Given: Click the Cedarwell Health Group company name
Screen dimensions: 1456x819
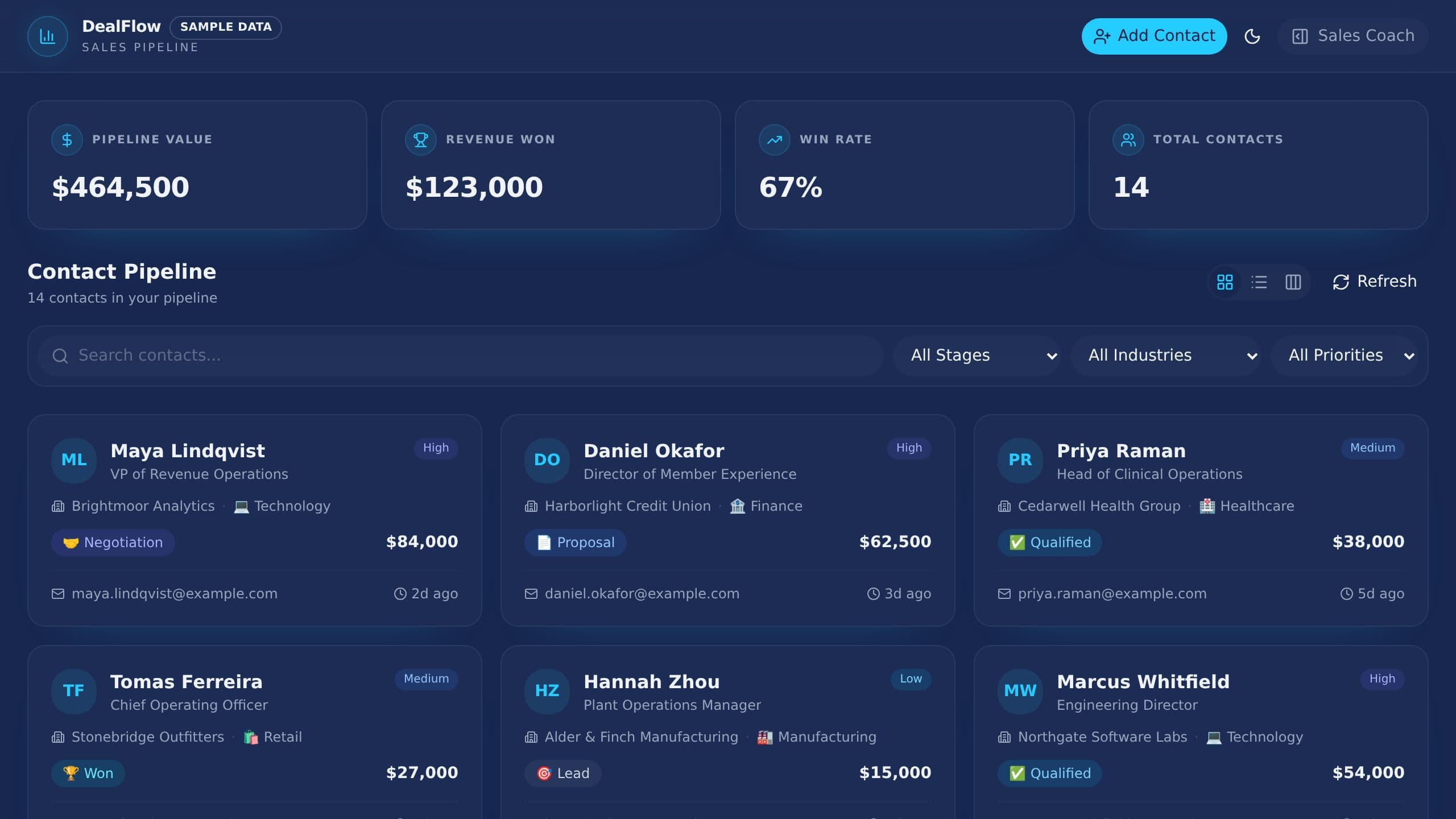Looking at the screenshot, I should [x=1099, y=506].
